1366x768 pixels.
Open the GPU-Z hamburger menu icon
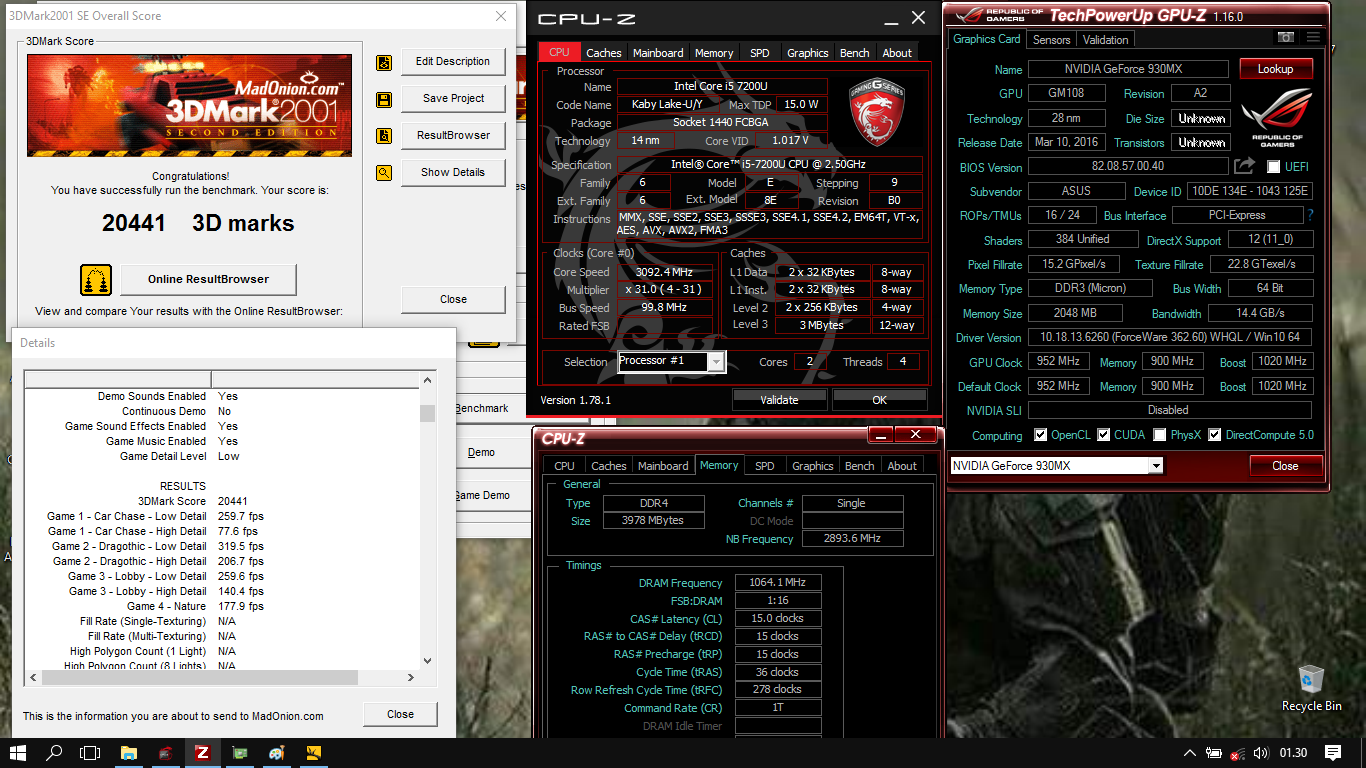point(1313,37)
